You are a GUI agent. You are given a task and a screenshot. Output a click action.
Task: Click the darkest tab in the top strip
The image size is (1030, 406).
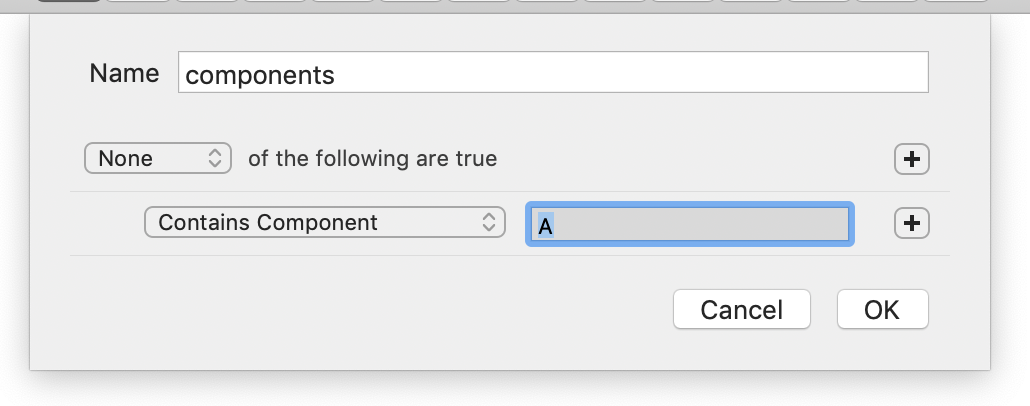click(66, 2)
